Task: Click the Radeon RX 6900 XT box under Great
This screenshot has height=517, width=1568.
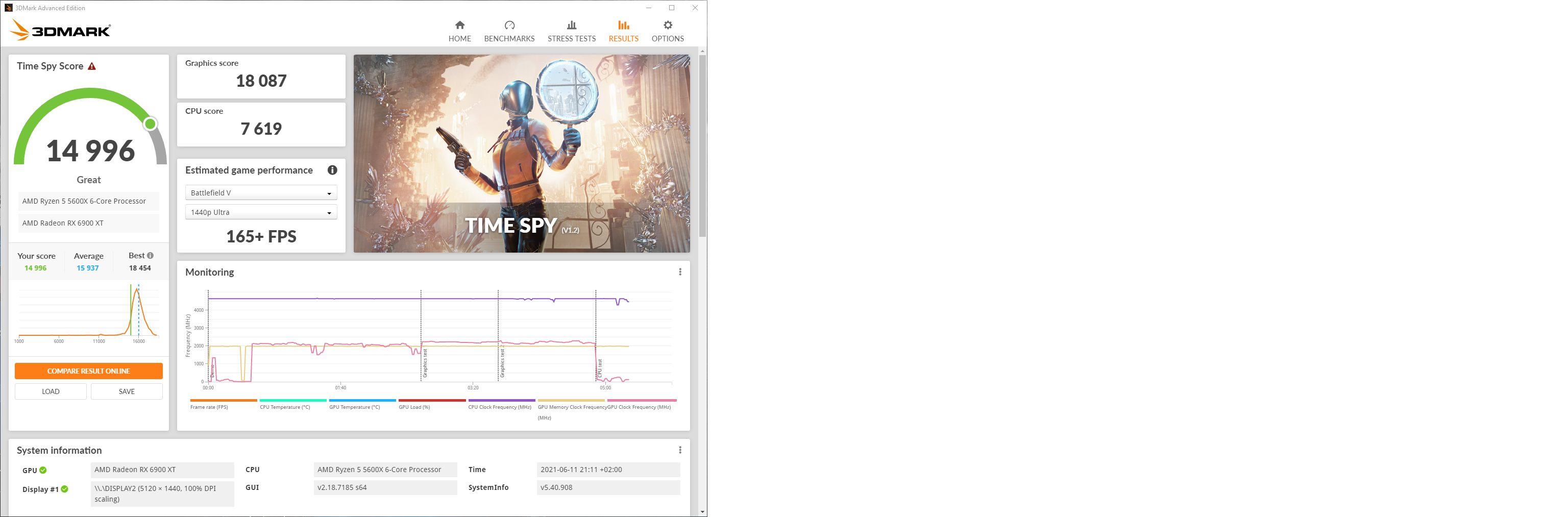Action: (89, 224)
